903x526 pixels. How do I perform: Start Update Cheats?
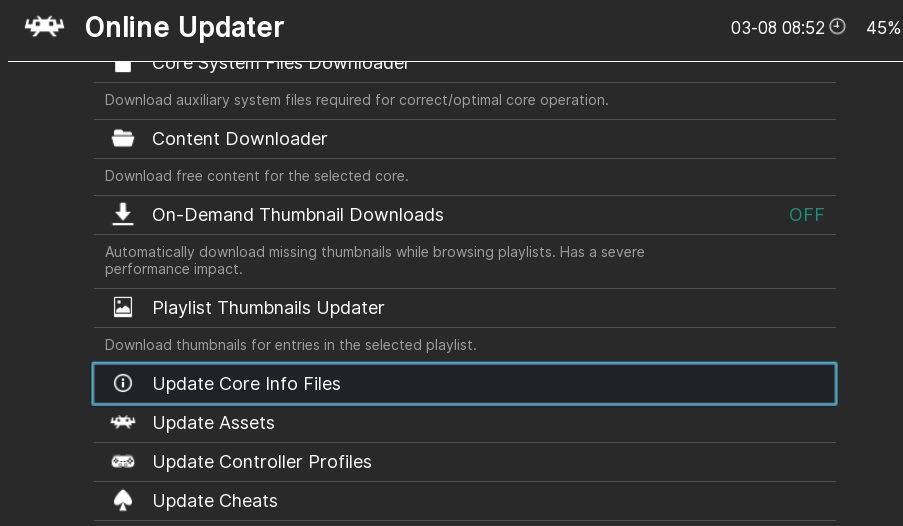pyautogui.click(x=215, y=501)
